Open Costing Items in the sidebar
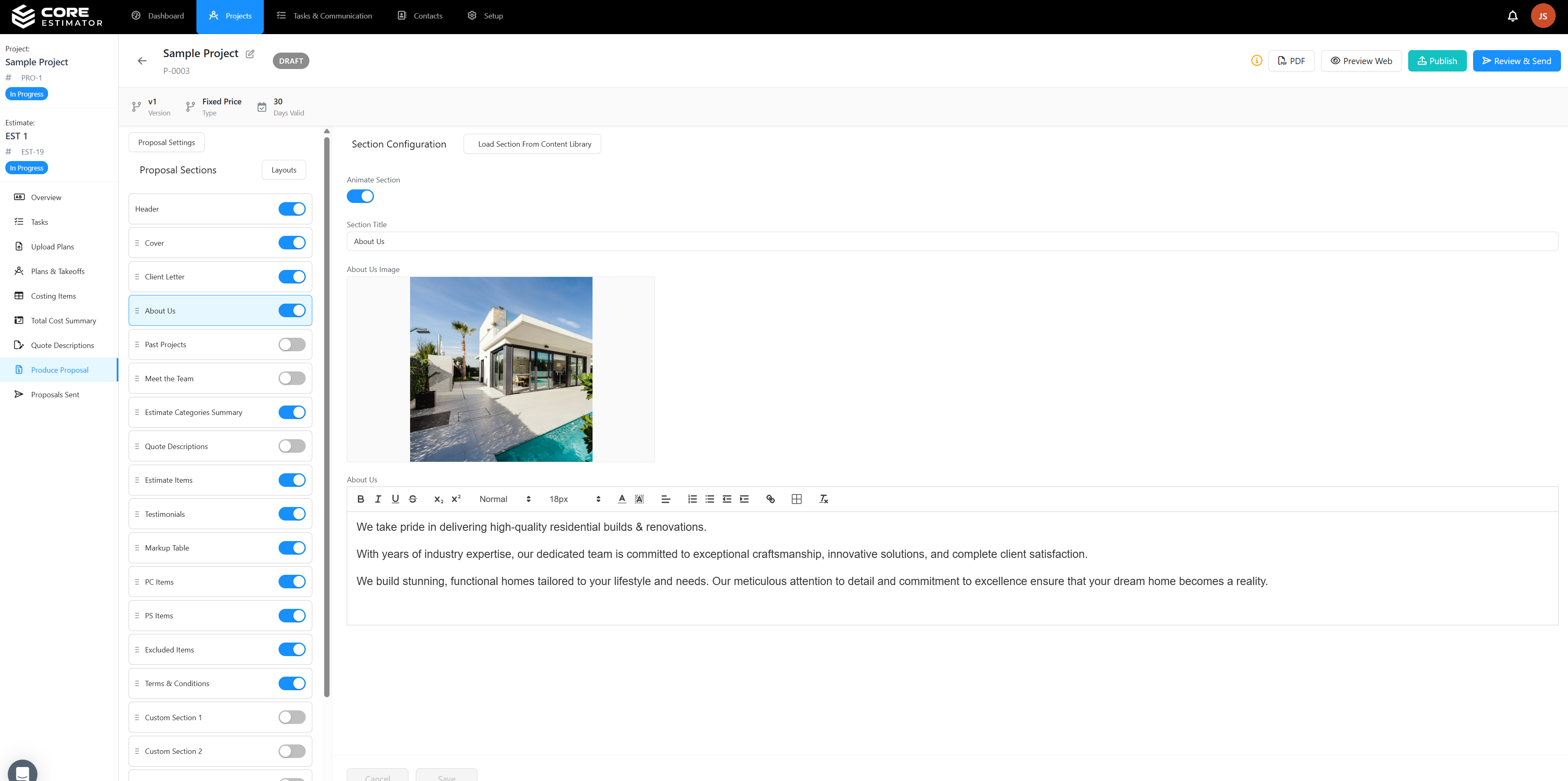Image resolution: width=1568 pixels, height=781 pixels. tap(59, 296)
